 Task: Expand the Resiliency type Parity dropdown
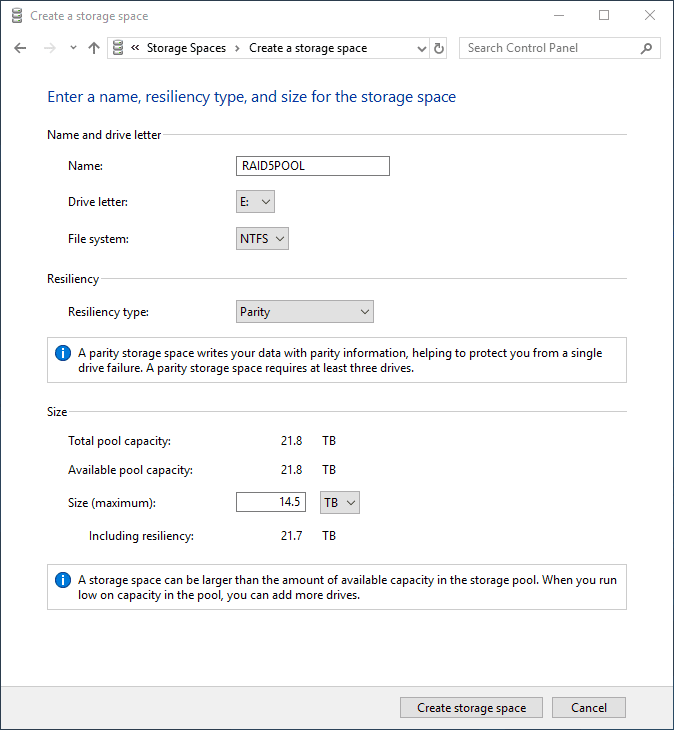point(304,312)
